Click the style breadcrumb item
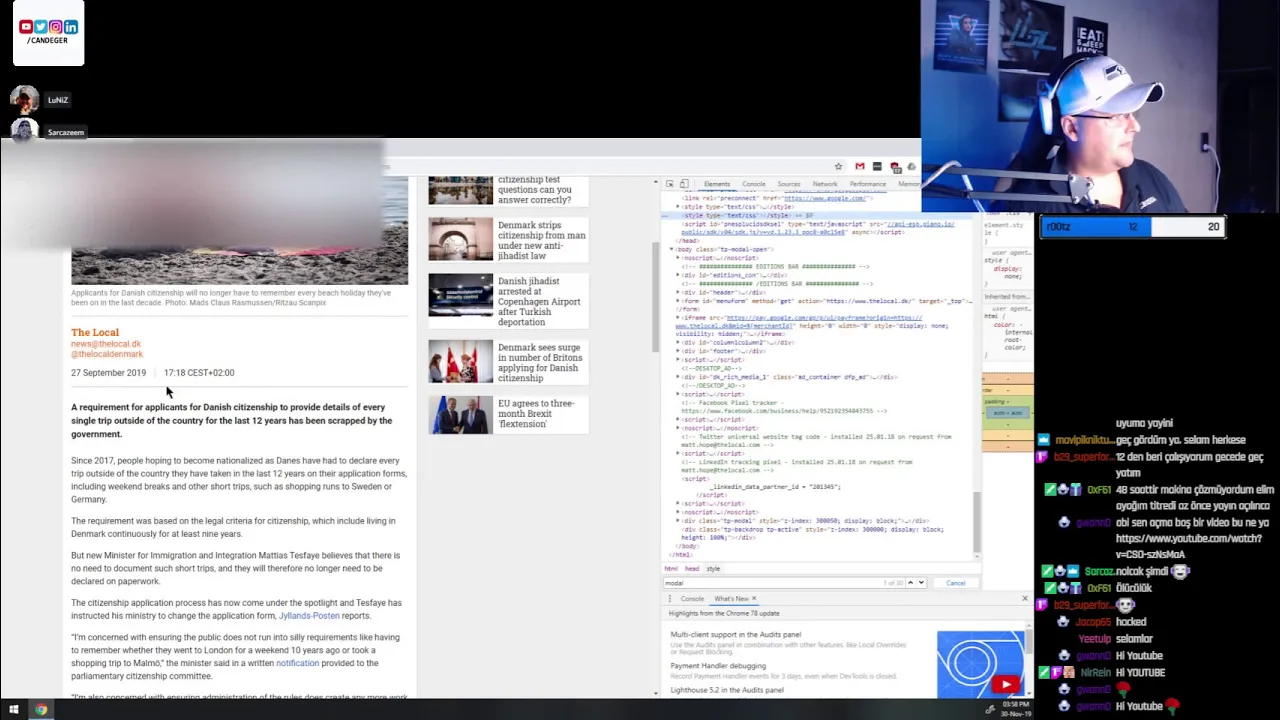The height and width of the screenshot is (720, 1280). pyautogui.click(x=713, y=568)
